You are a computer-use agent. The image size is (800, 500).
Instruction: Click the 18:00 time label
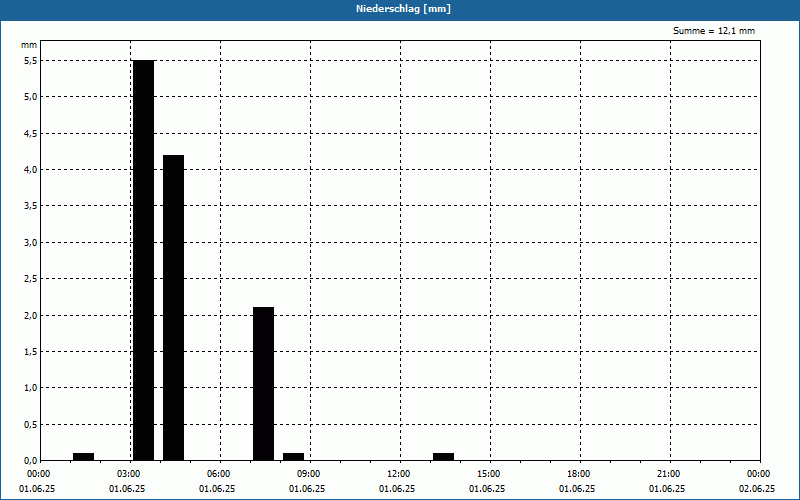click(x=579, y=474)
